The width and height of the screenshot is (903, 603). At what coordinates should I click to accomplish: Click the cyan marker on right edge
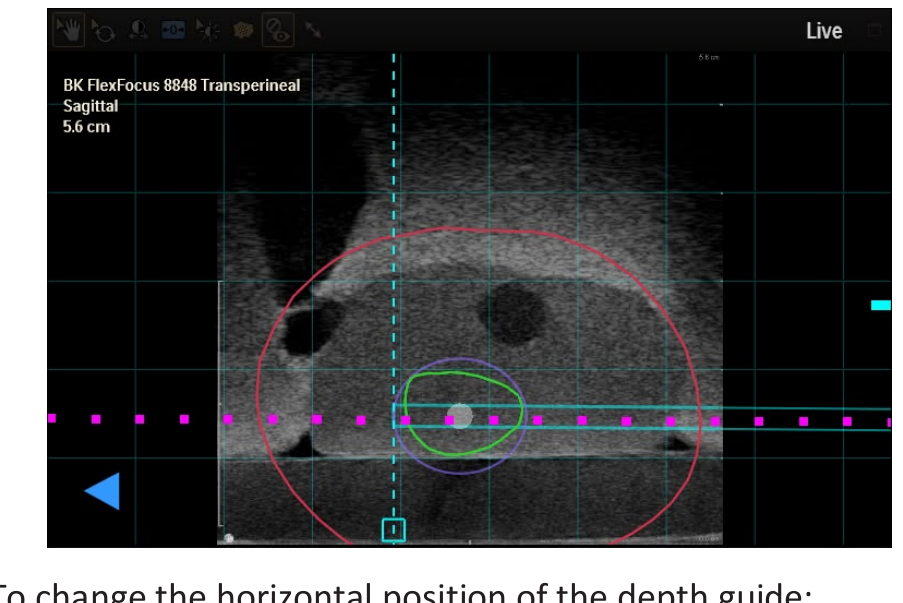pyautogui.click(x=881, y=305)
